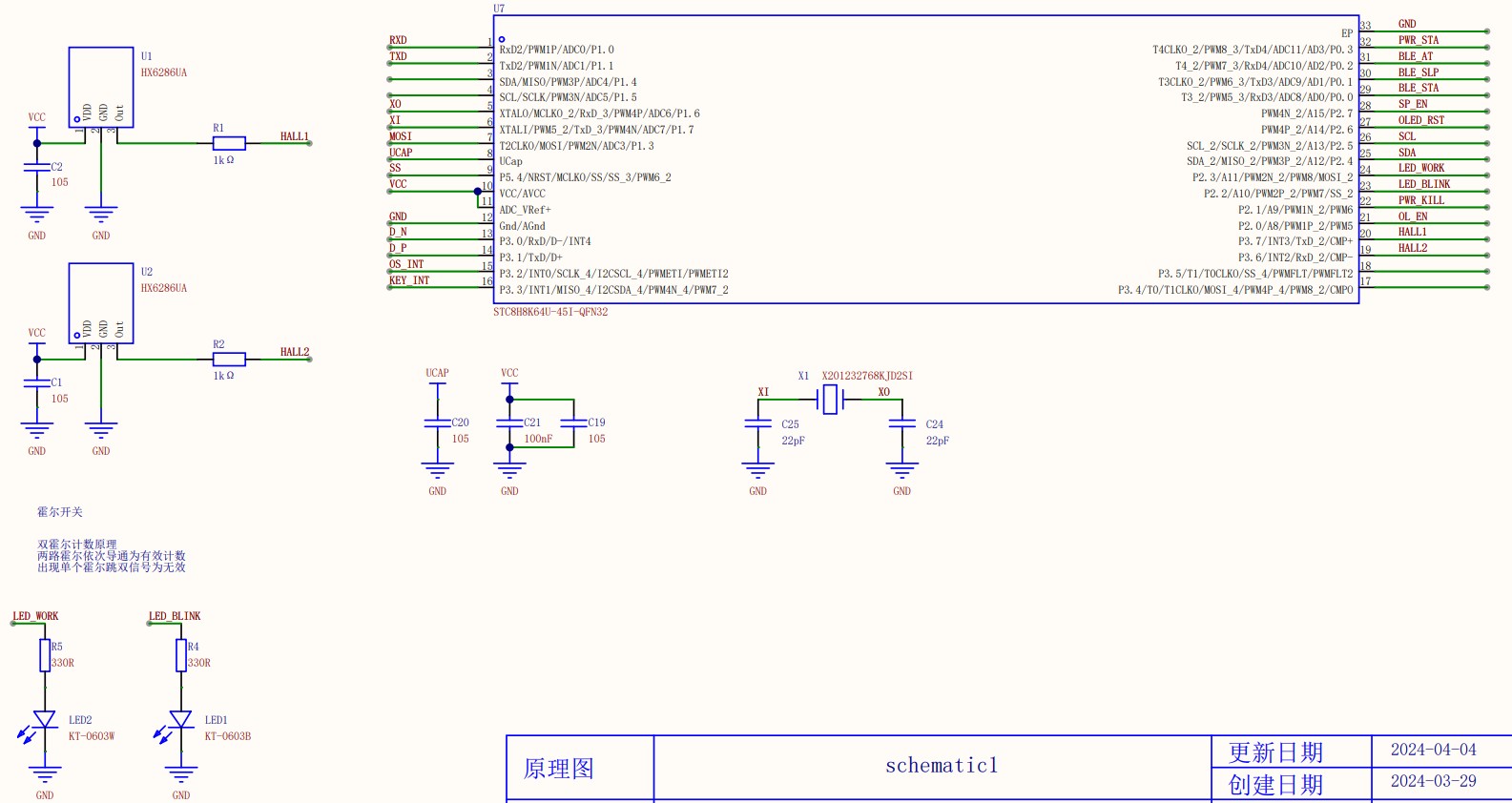Select the 双霍尔计数原理 note line

click(77, 545)
